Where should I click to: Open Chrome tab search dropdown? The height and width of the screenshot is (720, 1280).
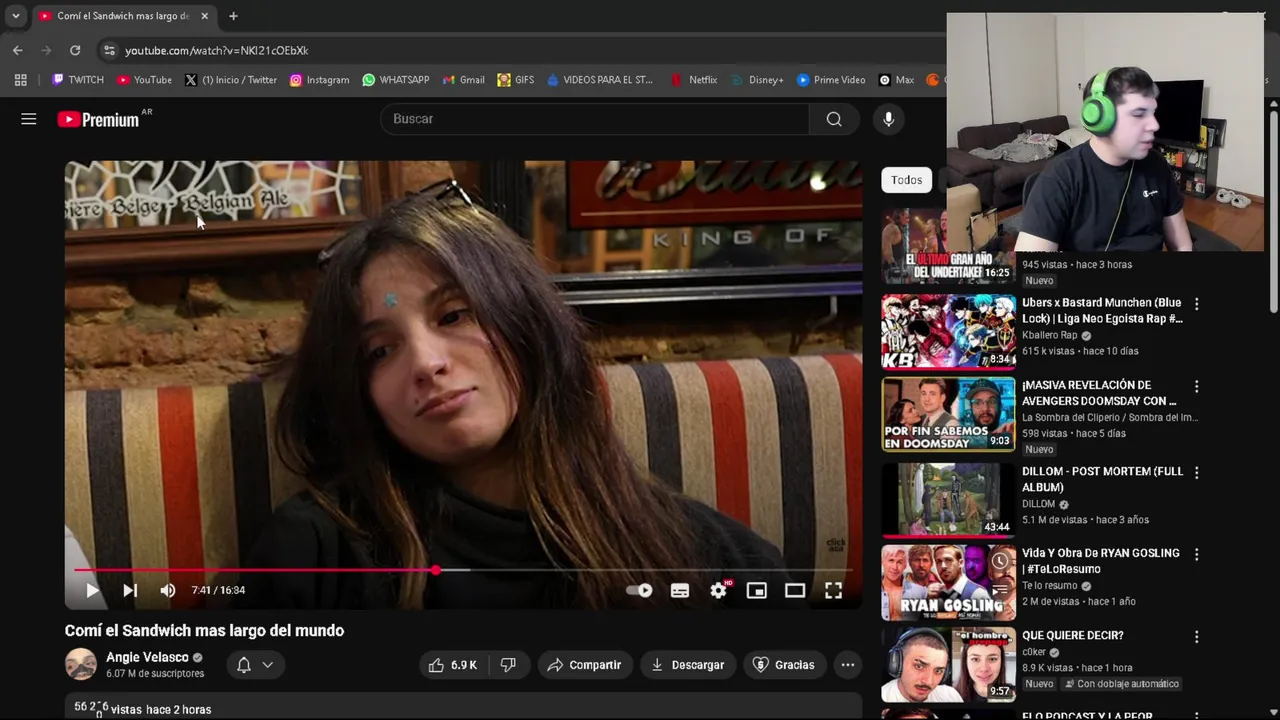click(15, 16)
